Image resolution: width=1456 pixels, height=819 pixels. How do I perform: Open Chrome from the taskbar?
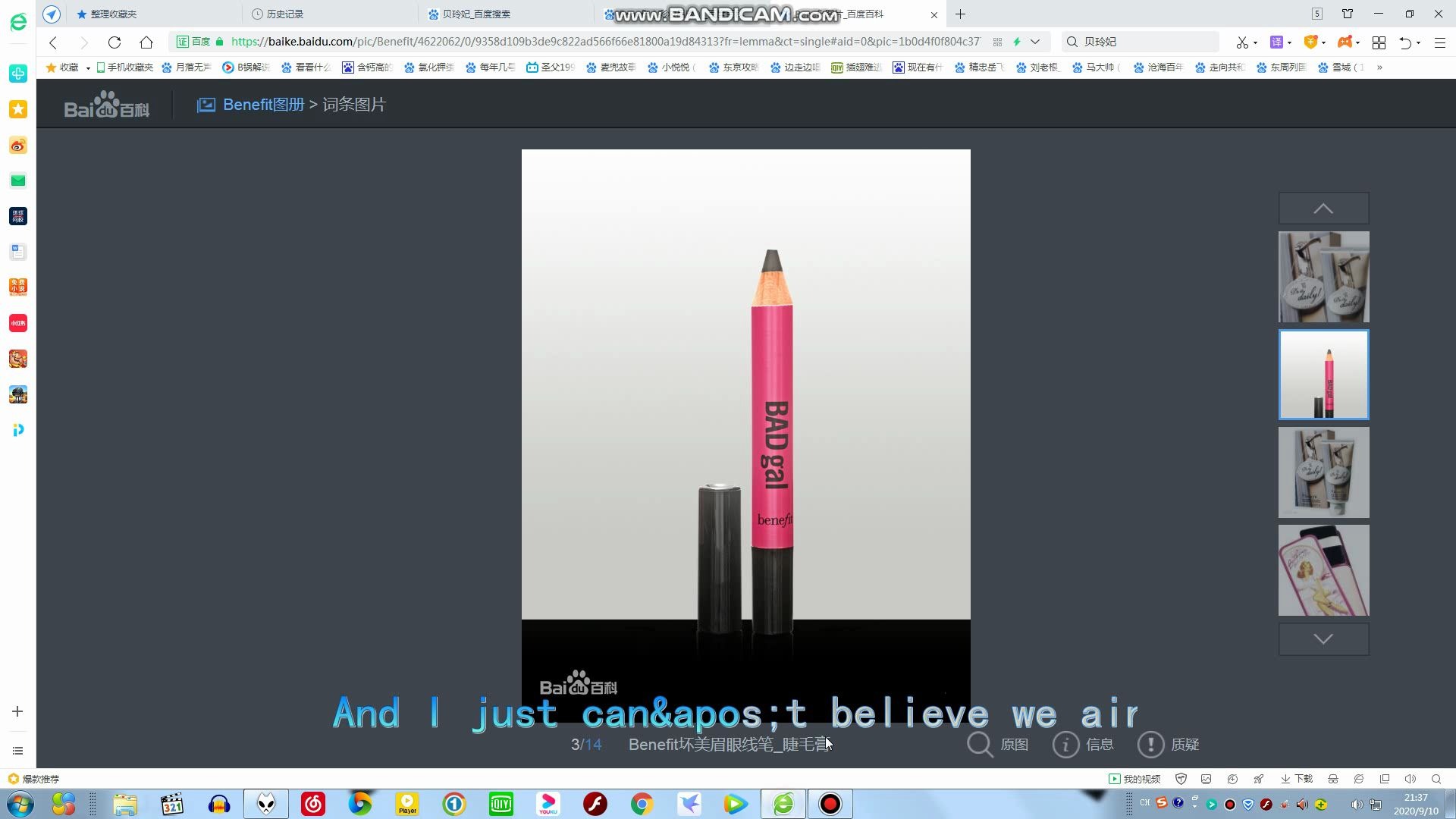642,804
